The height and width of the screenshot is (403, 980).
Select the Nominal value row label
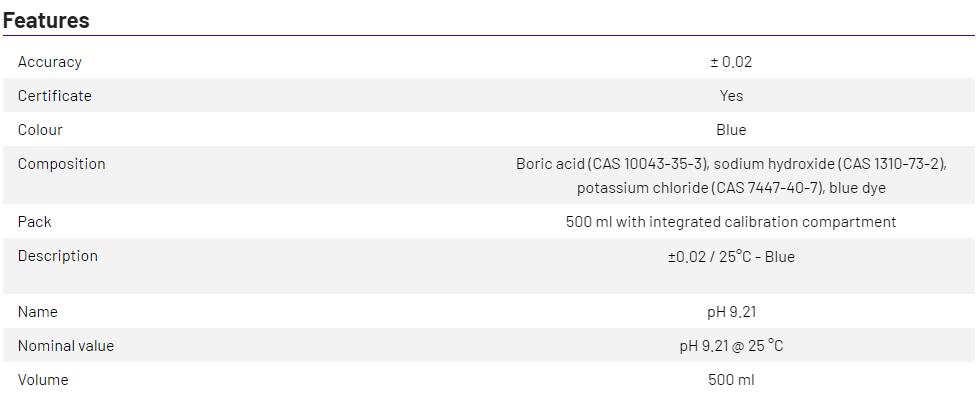tap(66, 346)
